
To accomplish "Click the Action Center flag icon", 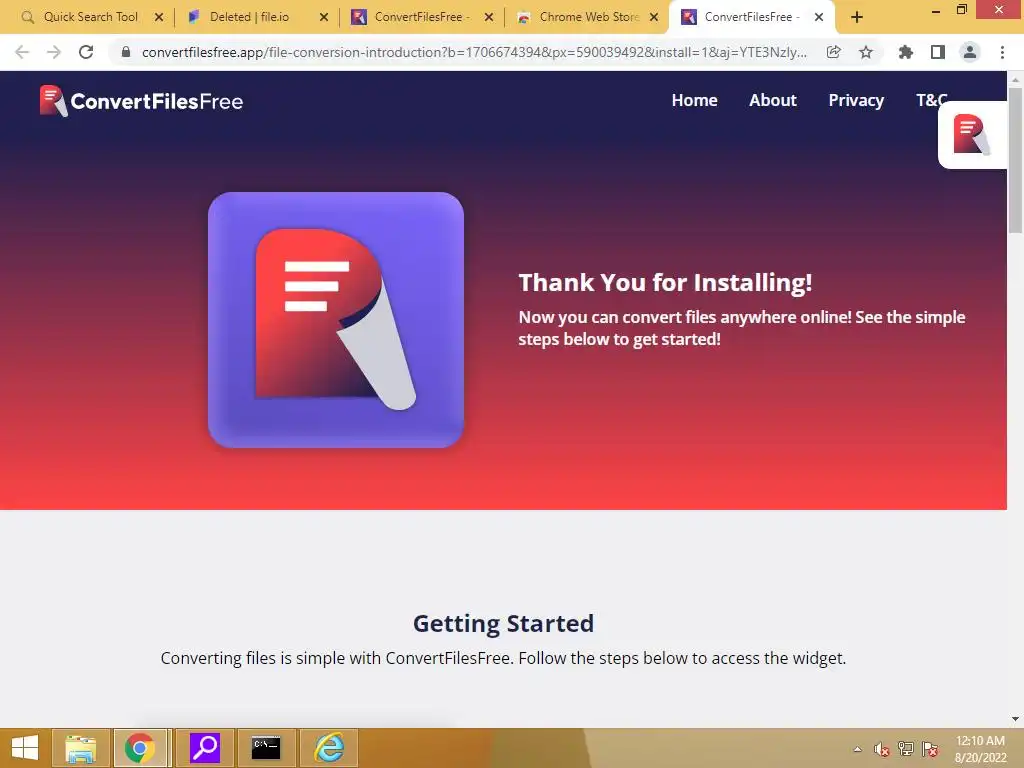I will tap(930, 749).
